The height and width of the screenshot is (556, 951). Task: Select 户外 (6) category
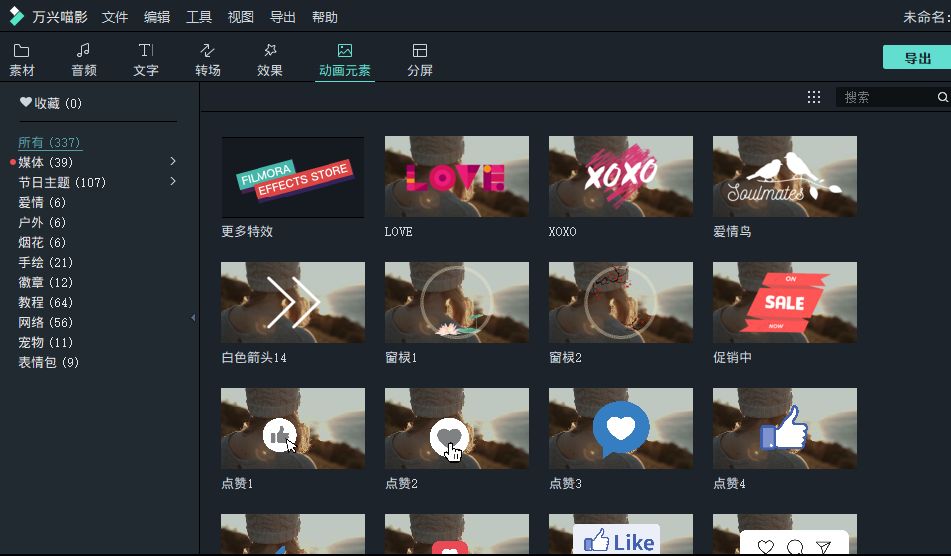click(42, 223)
